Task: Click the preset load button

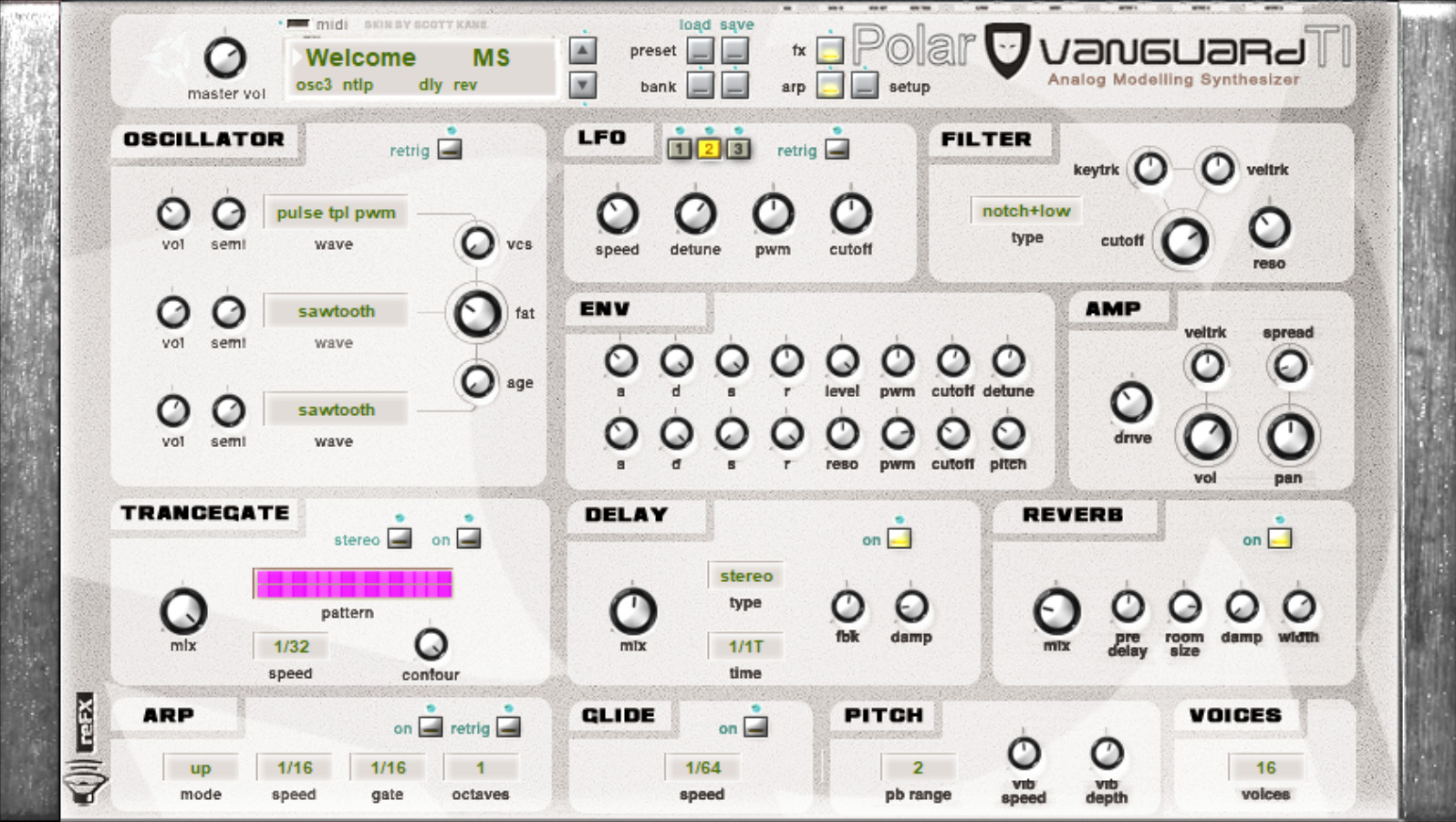Action: 701,50
